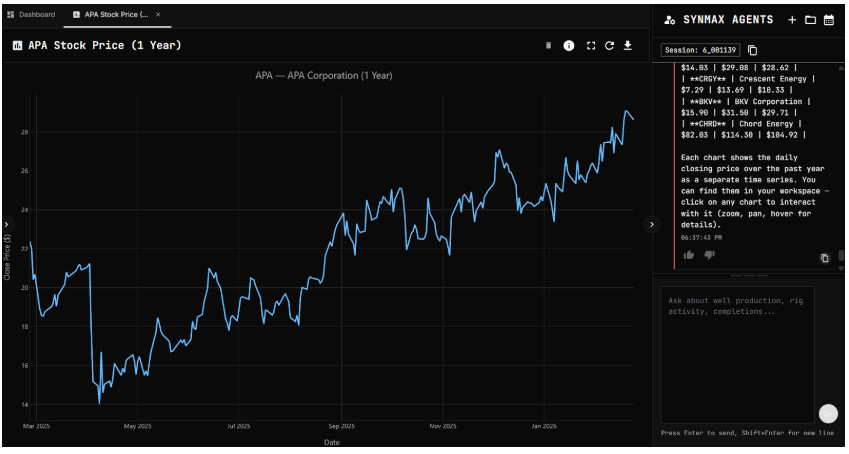The width and height of the screenshot is (849, 454).
Task: Copy the session ID to clipboard
Action: [x=753, y=50]
